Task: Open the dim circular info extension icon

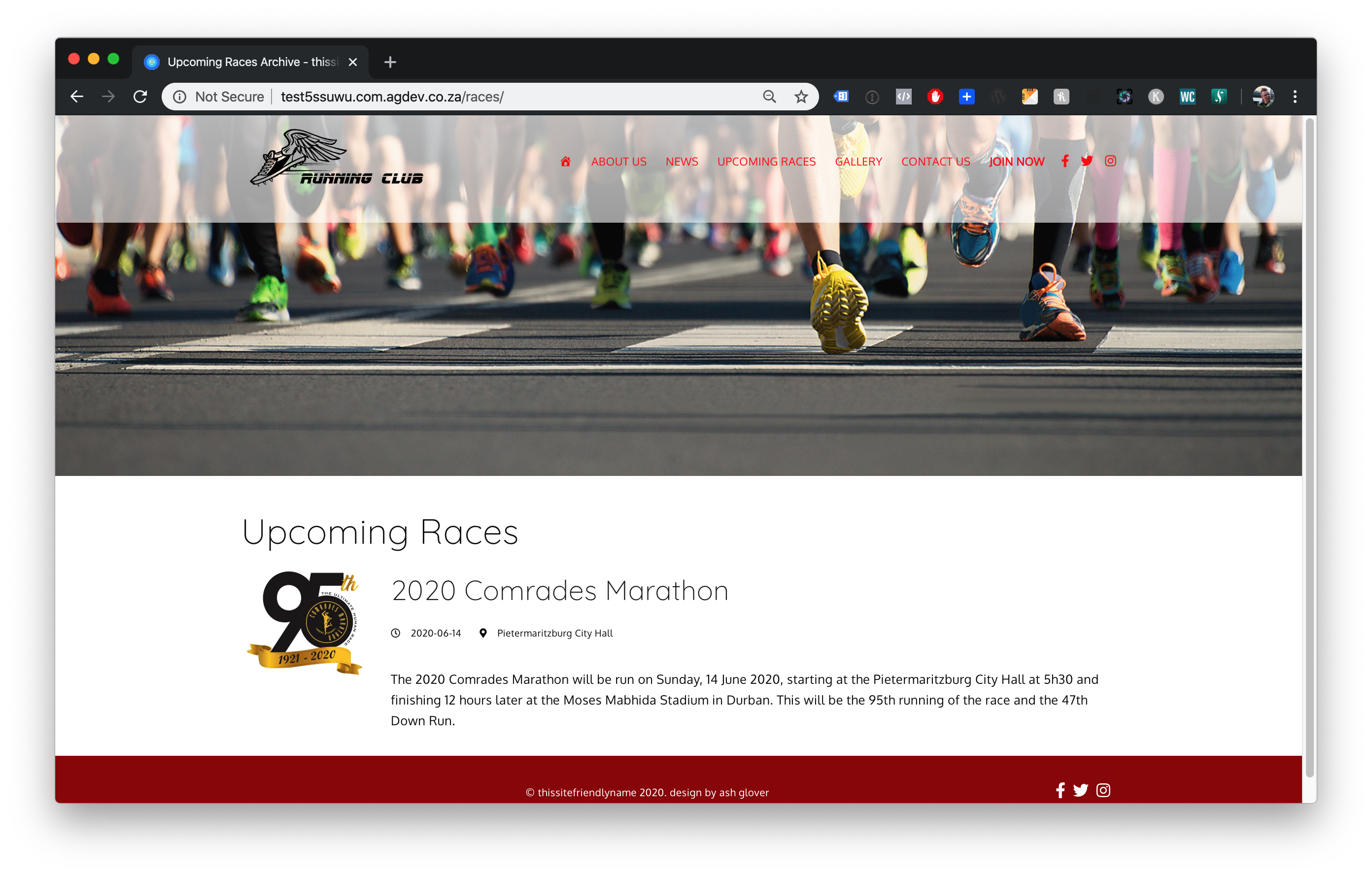Action: 872,97
